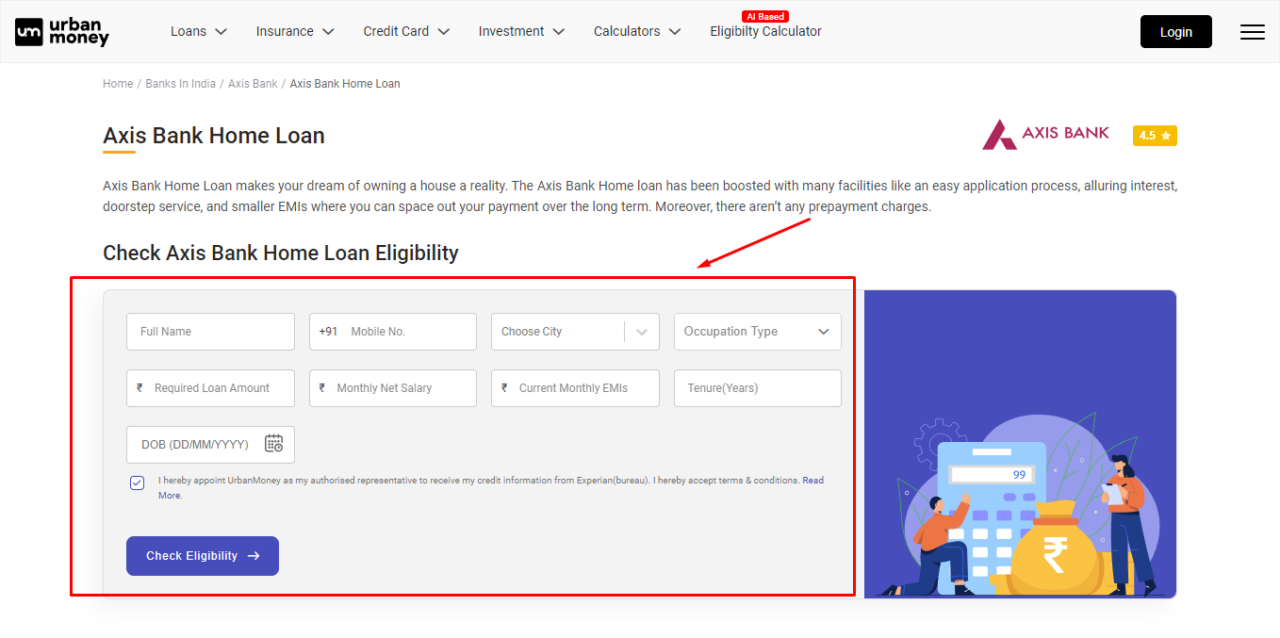Open the hamburger menu icon
1280x638 pixels.
pos(1252,32)
